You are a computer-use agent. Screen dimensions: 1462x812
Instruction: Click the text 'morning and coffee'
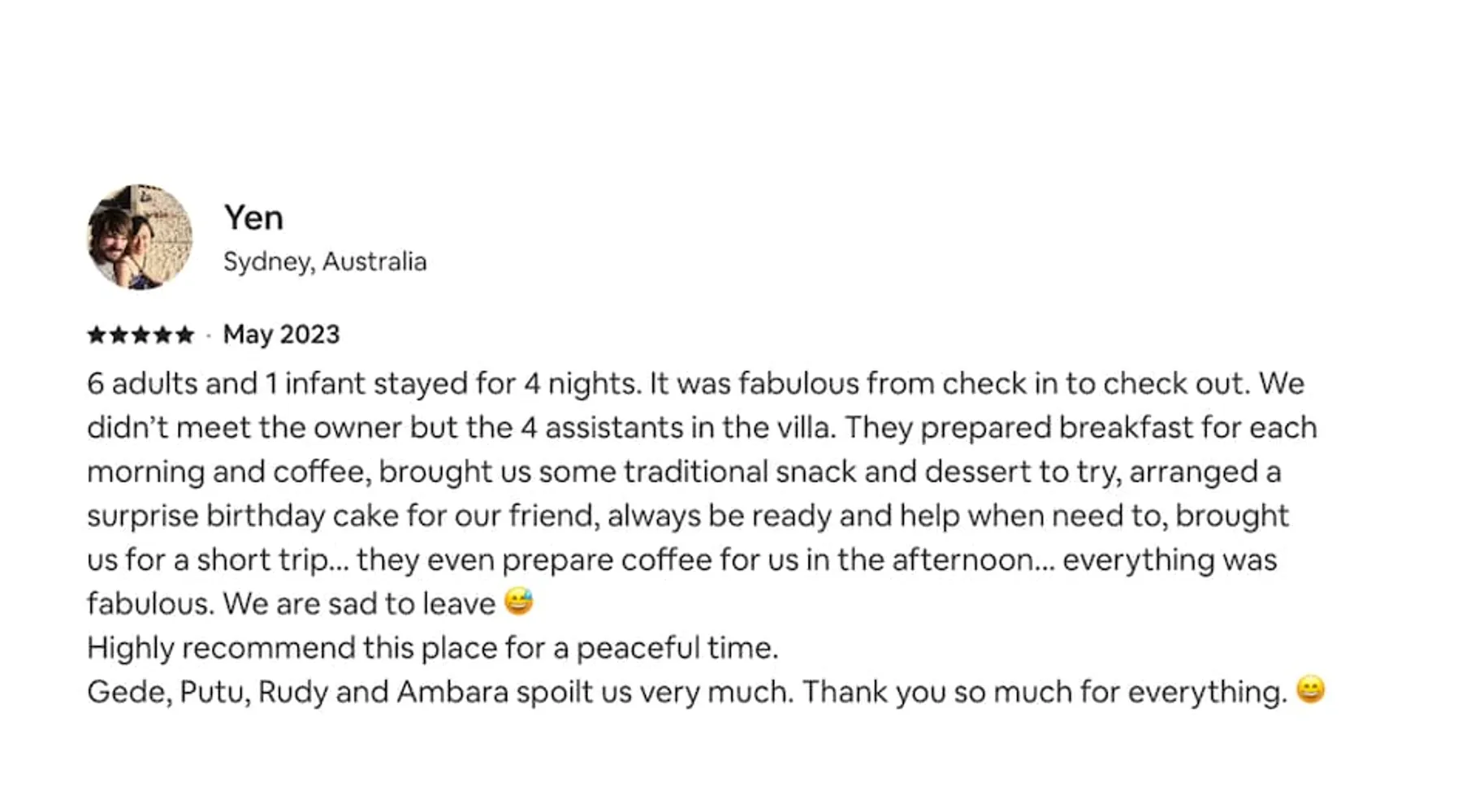point(227,472)
